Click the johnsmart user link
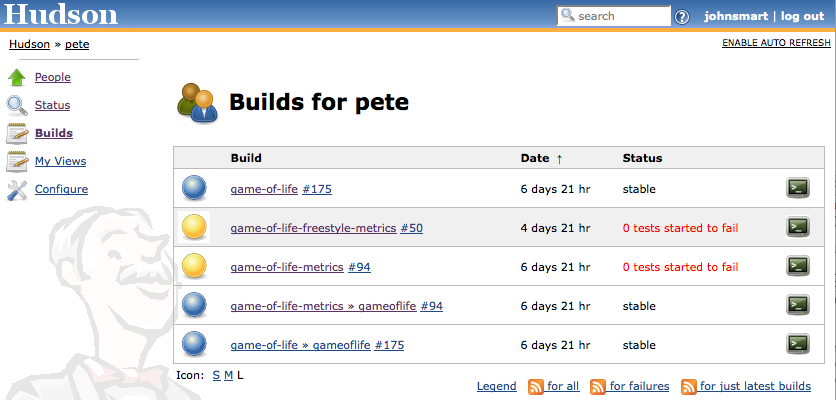Screen dimensions: 836x400 click(x=736, y=16)
